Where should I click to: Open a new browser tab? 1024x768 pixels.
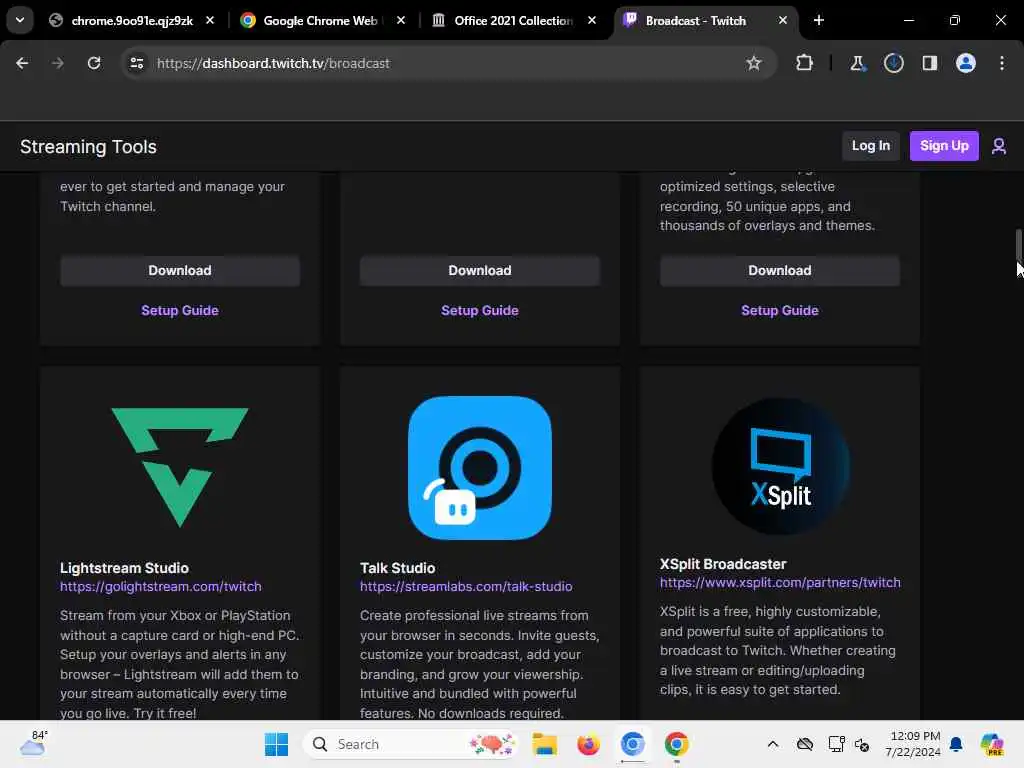click(818, 20)
